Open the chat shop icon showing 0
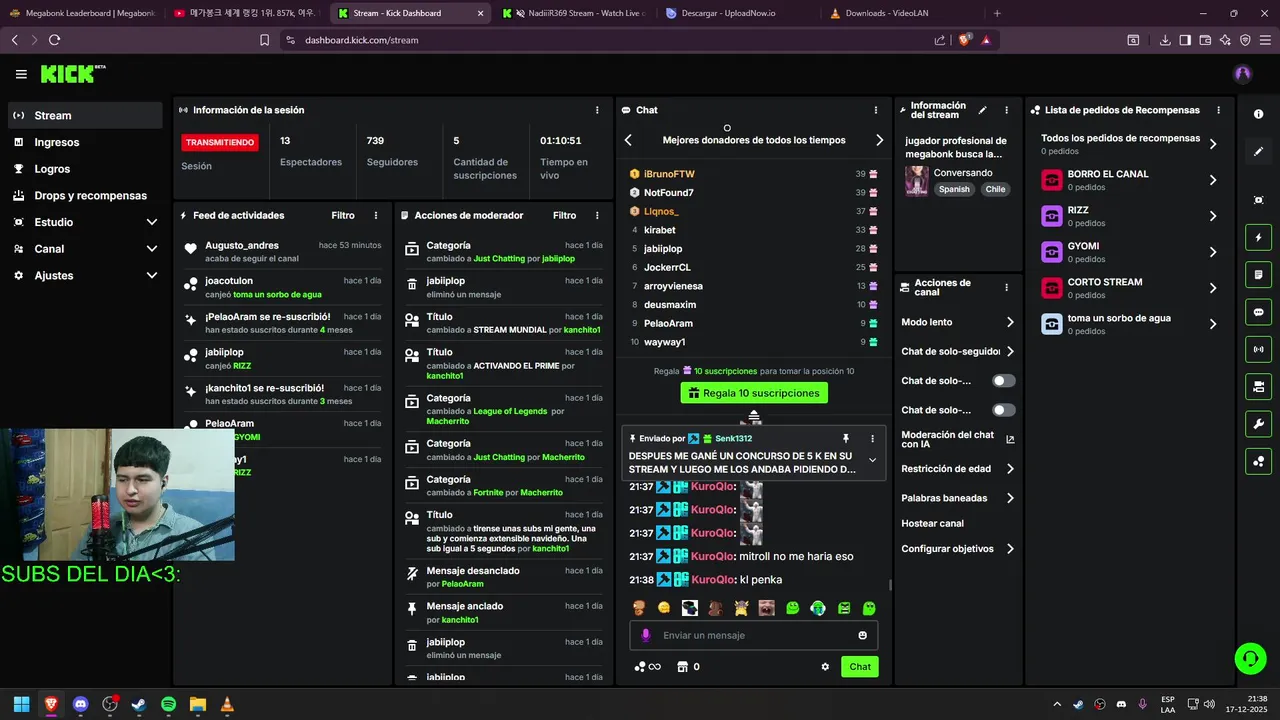This screenshot has height=720, width=1280. (688, 667)
